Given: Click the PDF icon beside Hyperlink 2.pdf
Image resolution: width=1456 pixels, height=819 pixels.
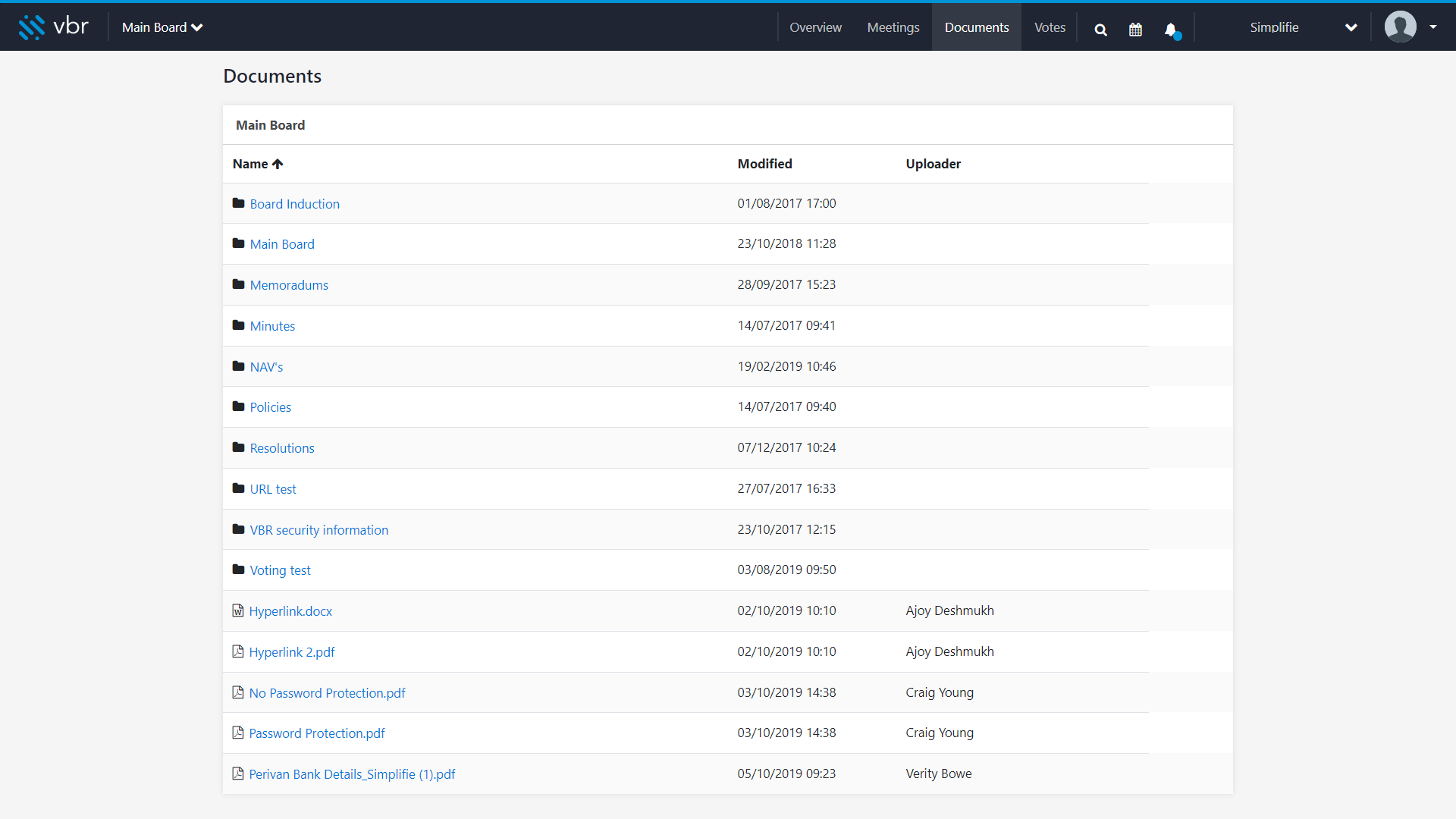Looking at the screenshot, I should [238, 651].
